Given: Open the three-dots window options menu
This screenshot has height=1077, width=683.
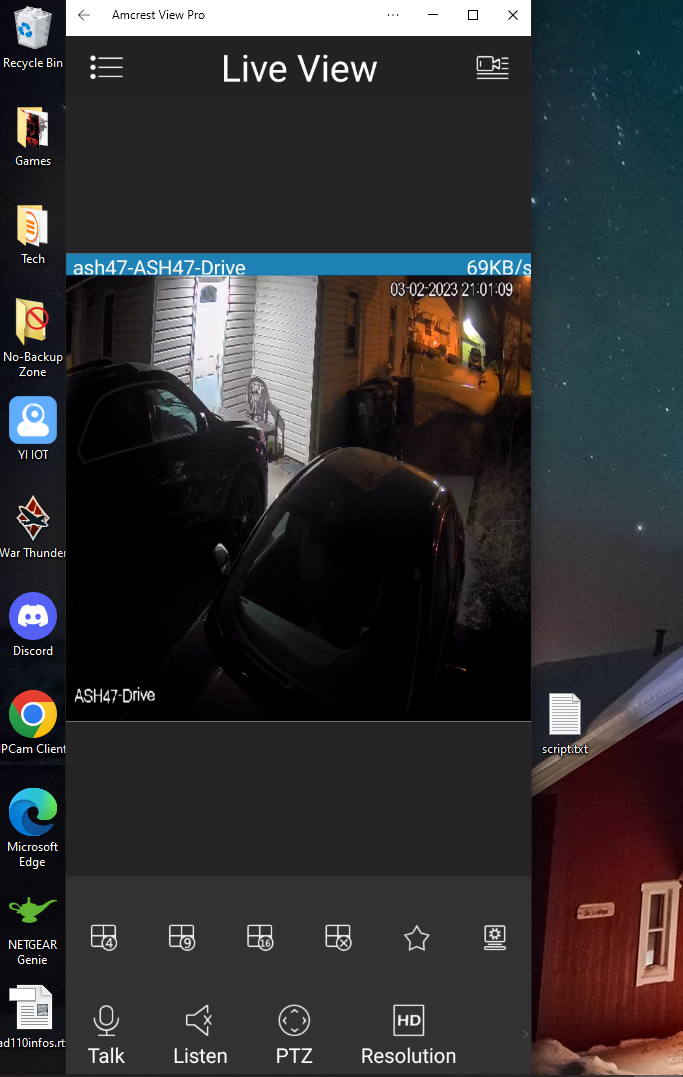Looking at the screenshot, I should click(393, 15).
